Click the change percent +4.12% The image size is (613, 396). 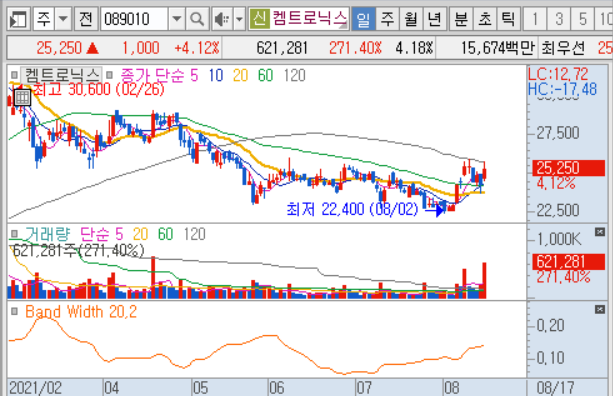point(197,48)
